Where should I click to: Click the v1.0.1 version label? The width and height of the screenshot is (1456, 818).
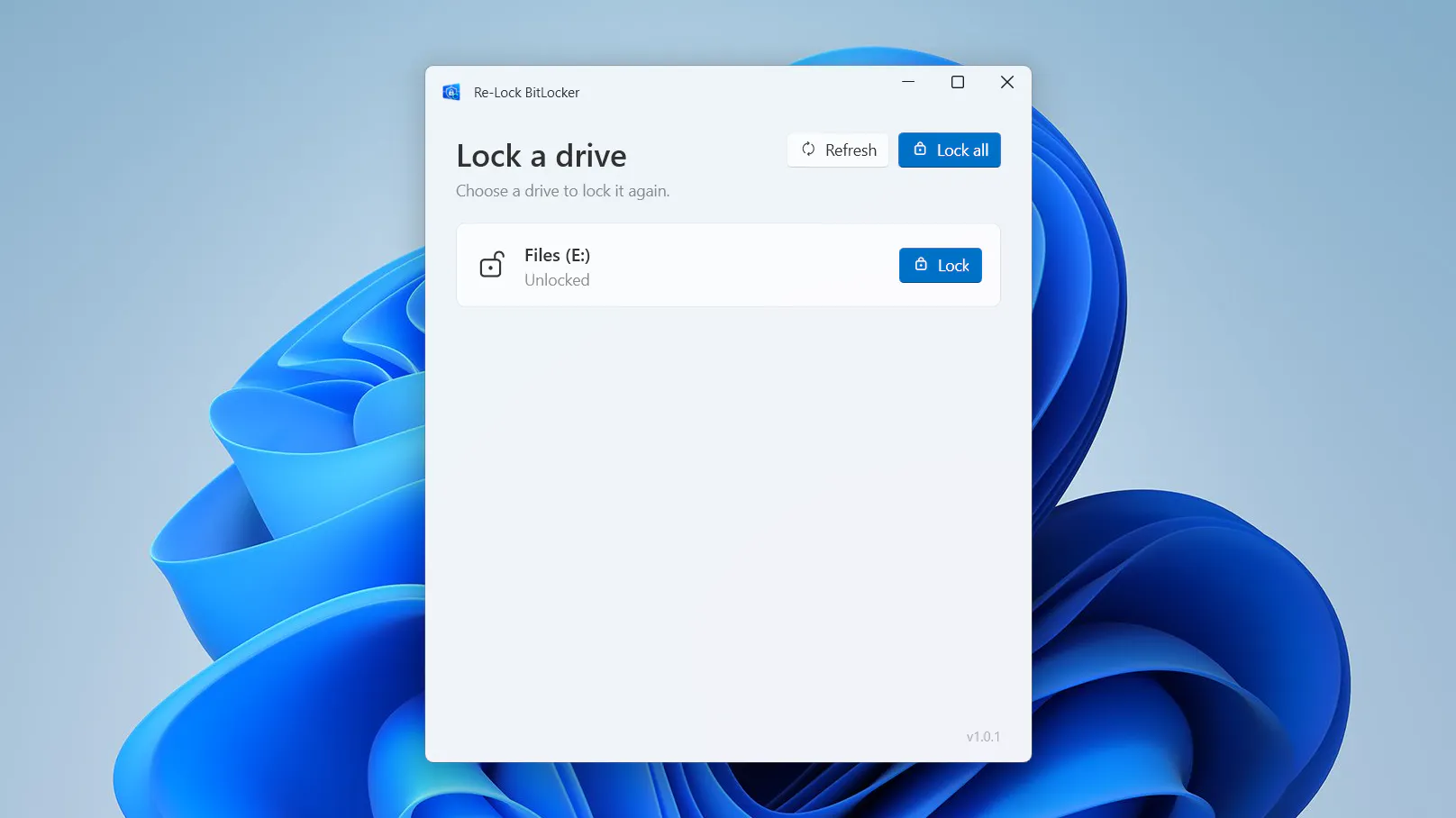pos(983,737)
